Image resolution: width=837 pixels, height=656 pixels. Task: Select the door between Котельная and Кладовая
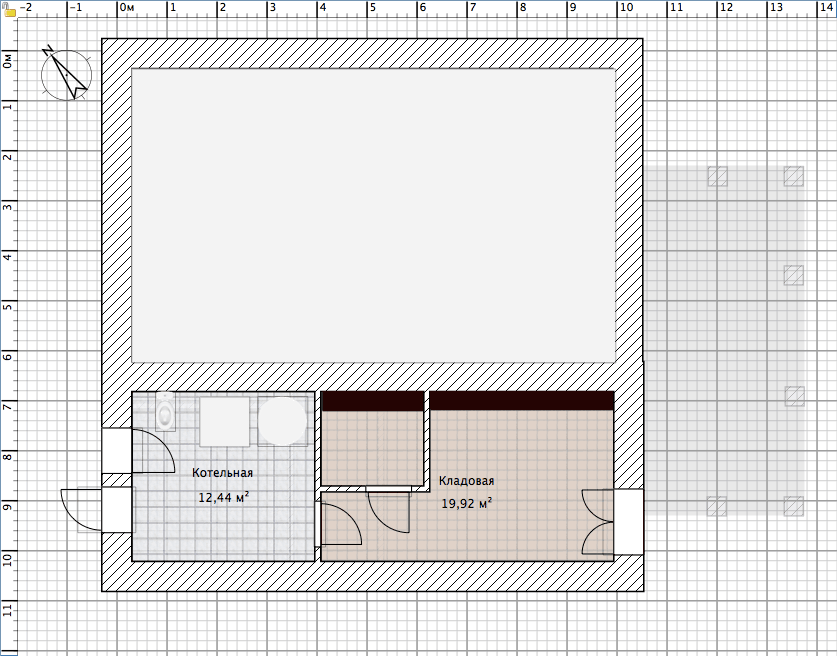339,523
